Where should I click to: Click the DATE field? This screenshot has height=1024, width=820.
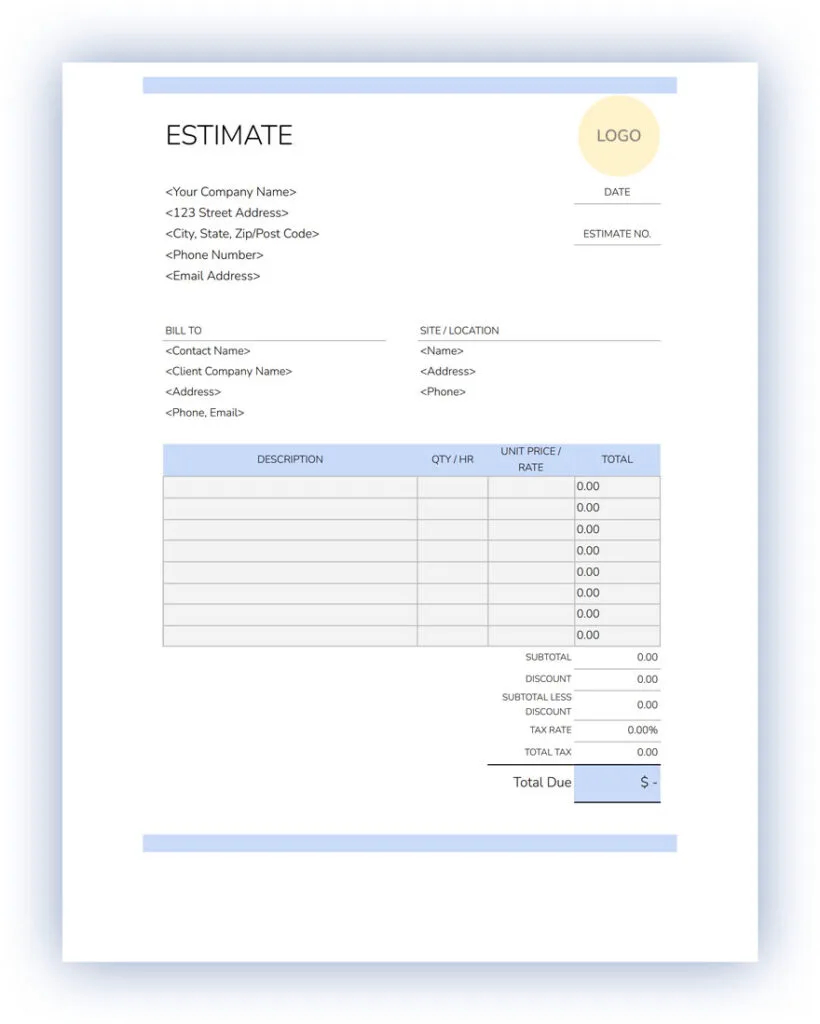pos(617,192)
